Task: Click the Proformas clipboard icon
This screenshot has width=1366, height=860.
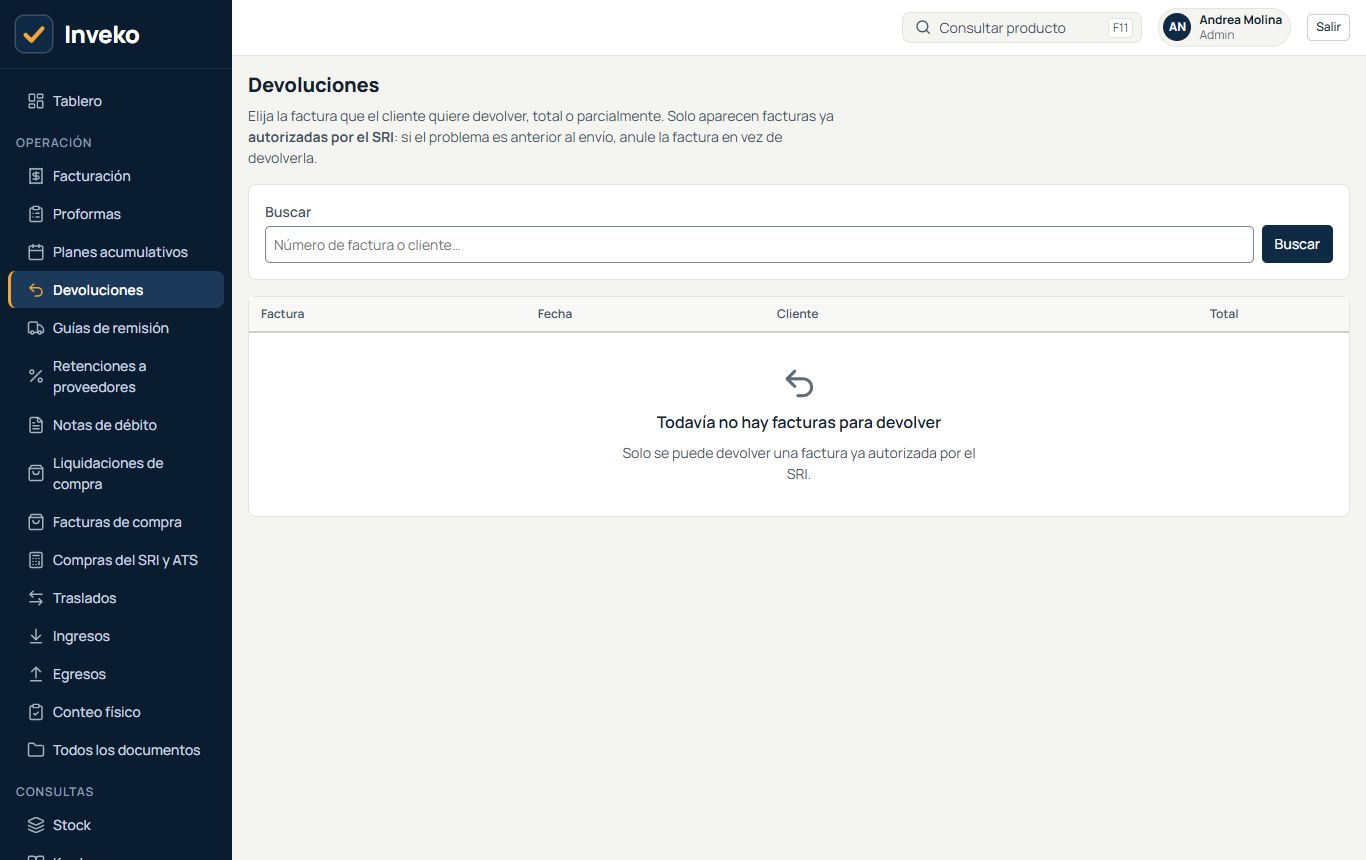Action: [x=36, y=214]
